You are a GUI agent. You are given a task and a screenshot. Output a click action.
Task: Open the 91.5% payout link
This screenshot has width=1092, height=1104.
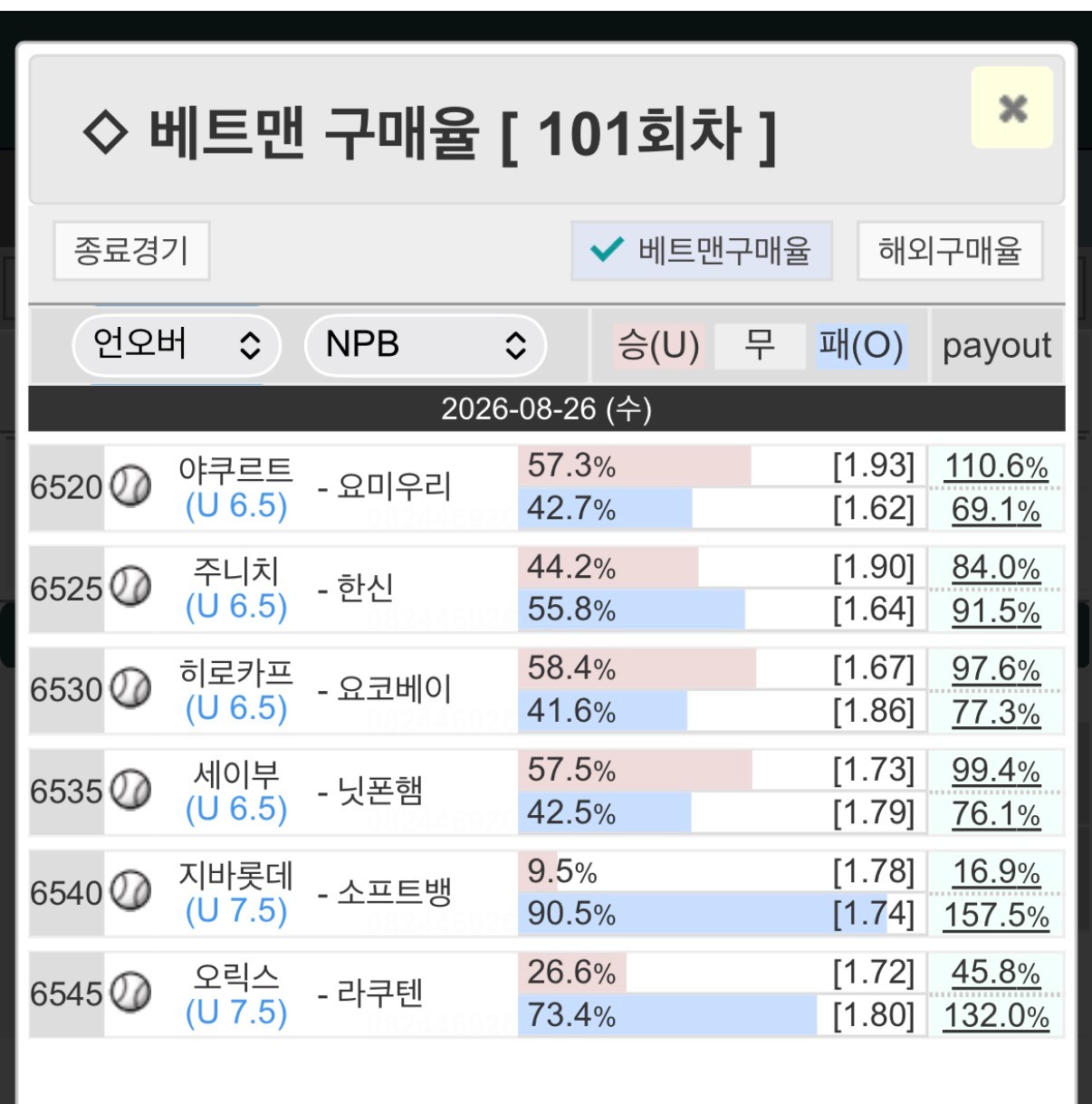996,611
